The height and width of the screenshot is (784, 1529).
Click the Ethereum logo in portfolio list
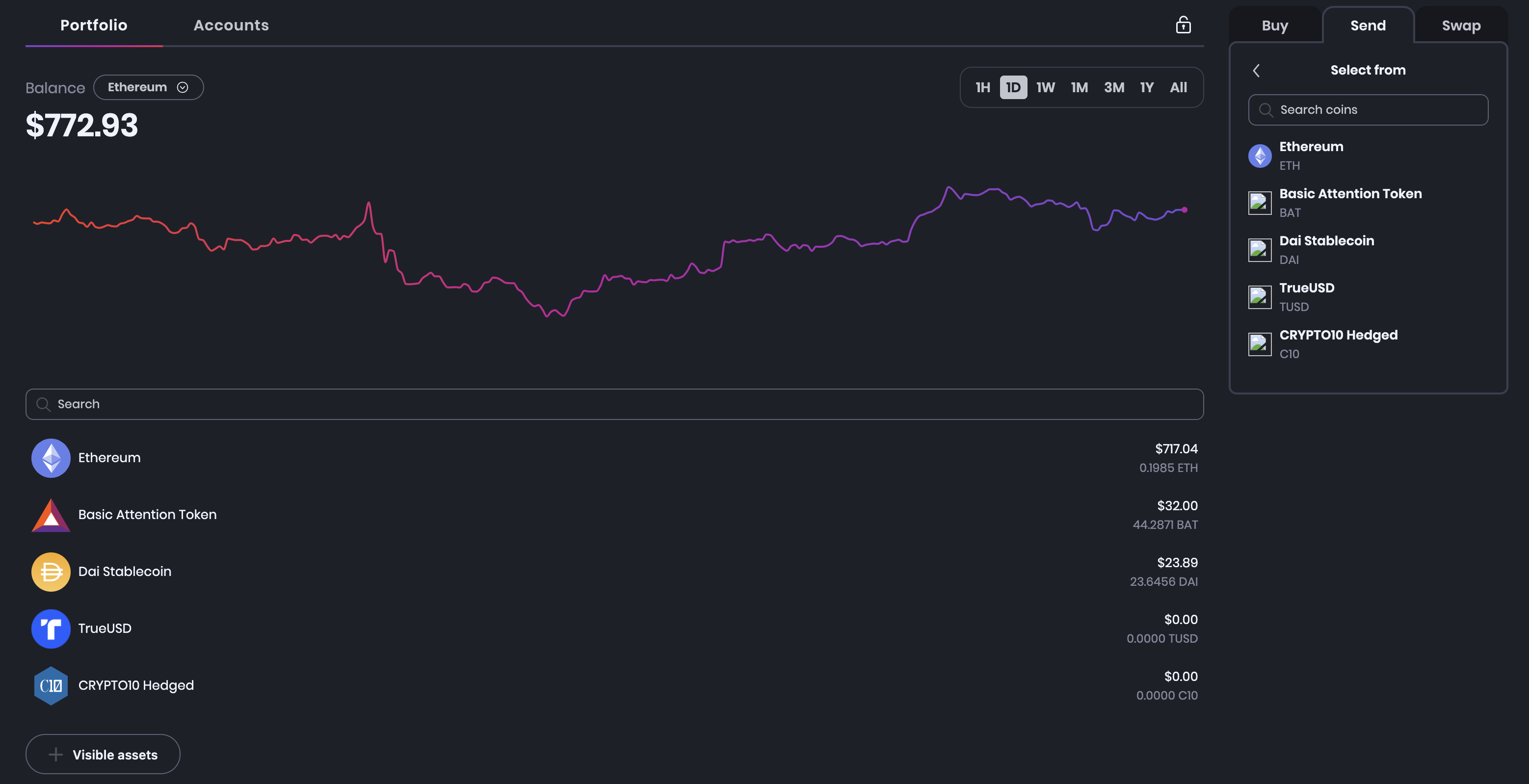tap(51, 458)
